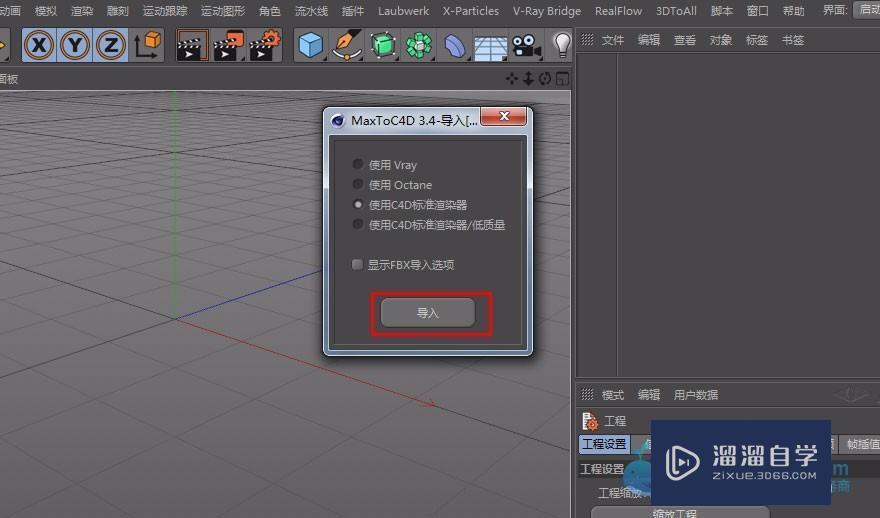This screenshot has height=518, width=880.
Task: Open the Laubwerk menu
Action: click(x=404, y=11)
